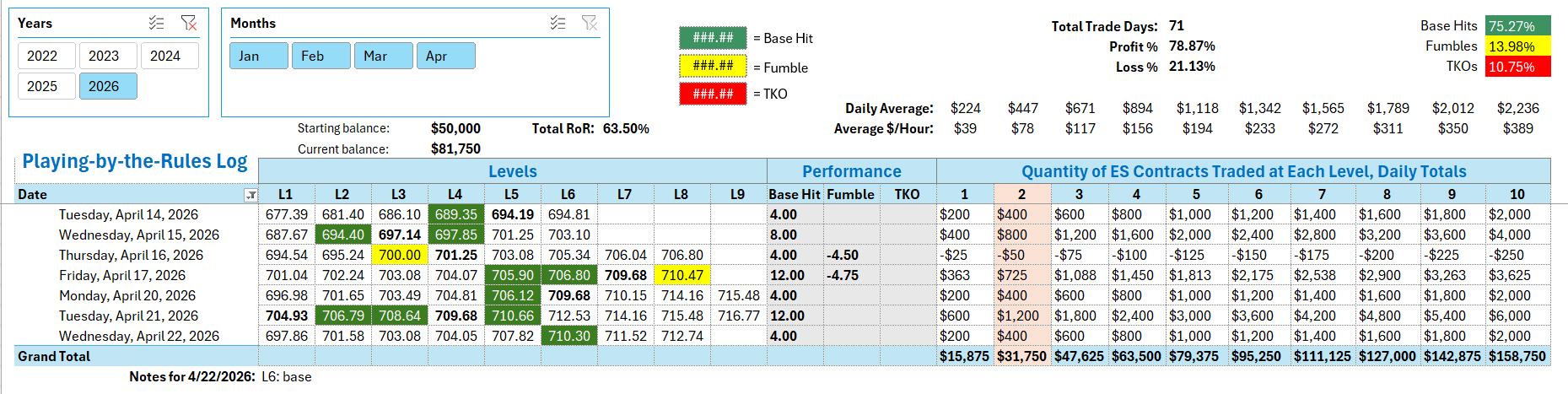The height and width of the screenshot is (394, 1568).
Task: Select the Grand Total row label
Action: 54,356
